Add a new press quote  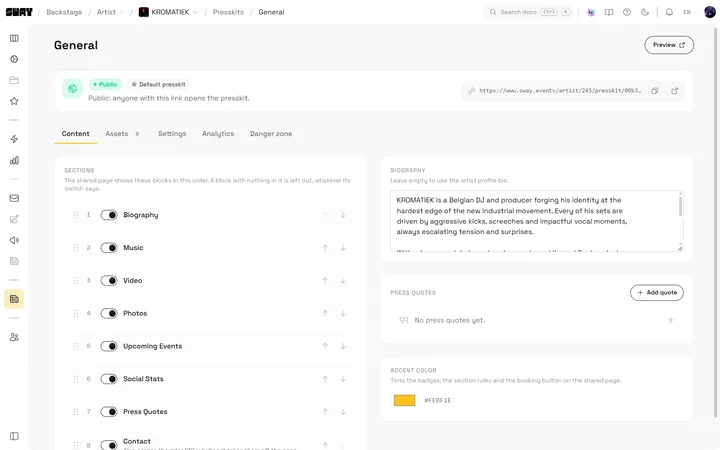(657, 292)
